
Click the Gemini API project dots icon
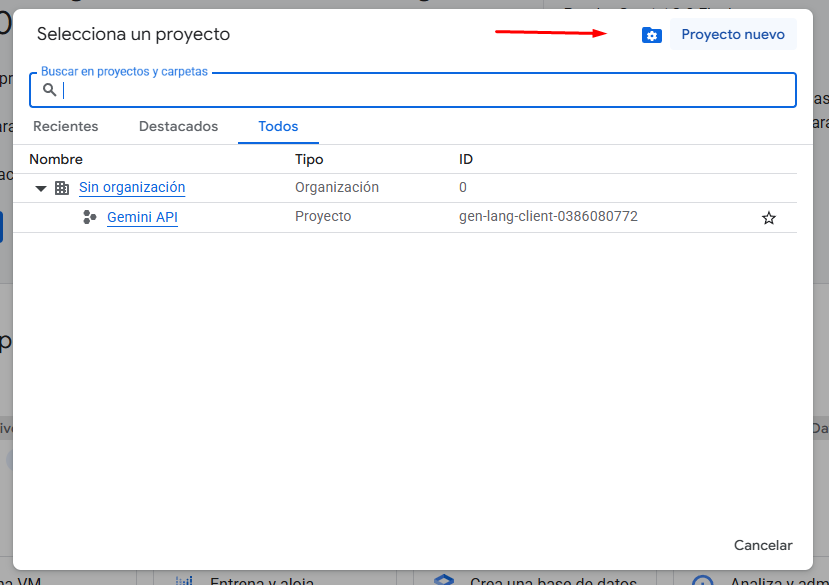coord(89,217)
